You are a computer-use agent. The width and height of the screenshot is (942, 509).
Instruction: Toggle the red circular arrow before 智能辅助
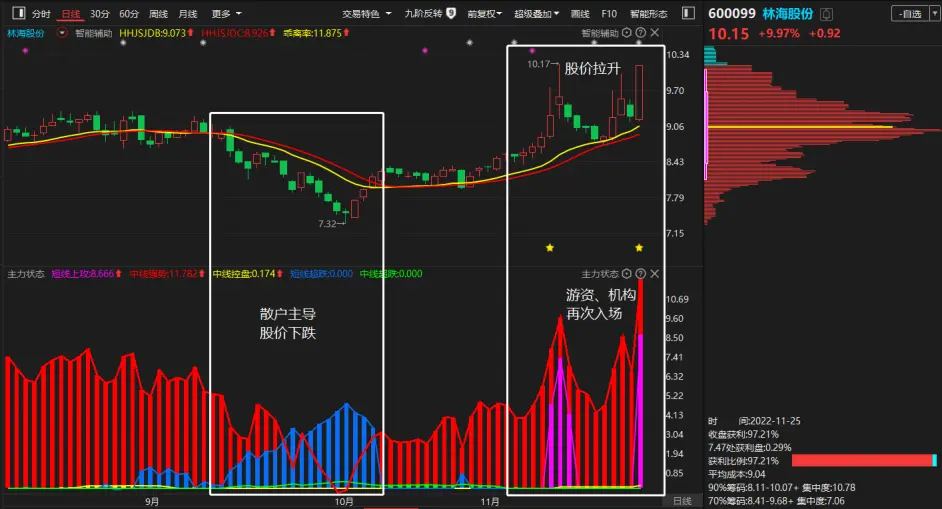click(x=62, y=33)
